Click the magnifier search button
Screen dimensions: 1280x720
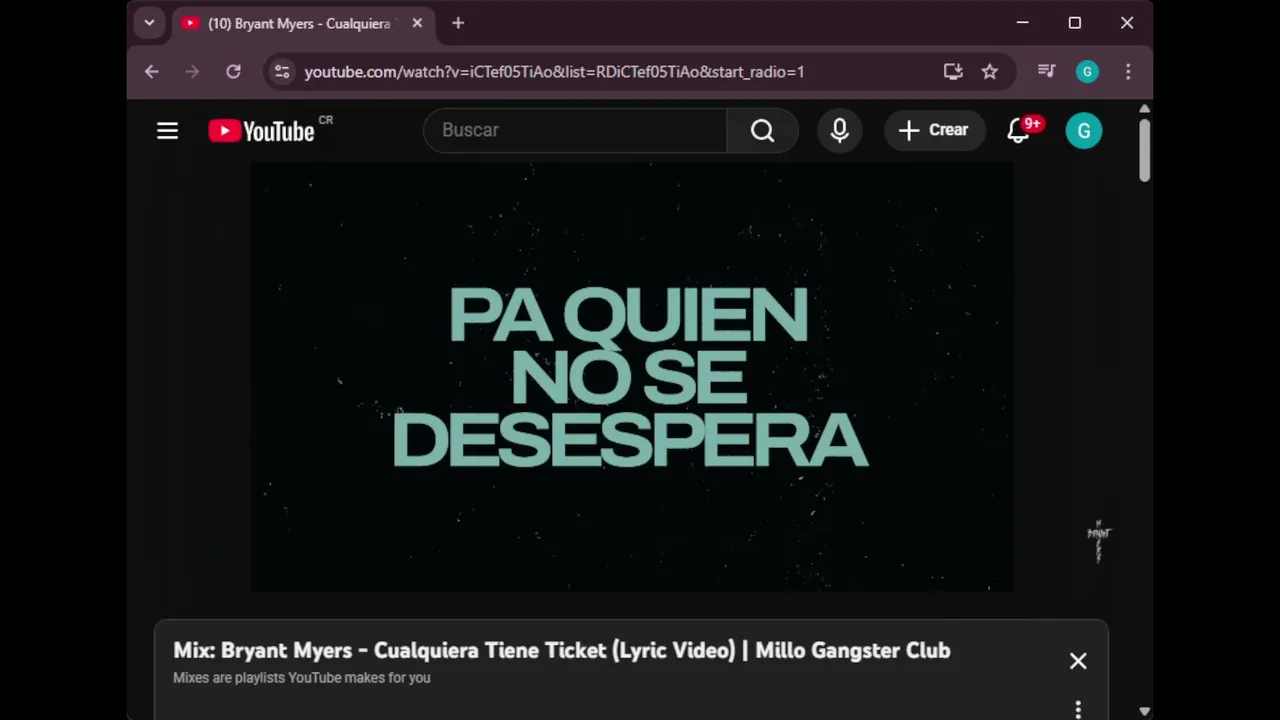click(763, 131)
